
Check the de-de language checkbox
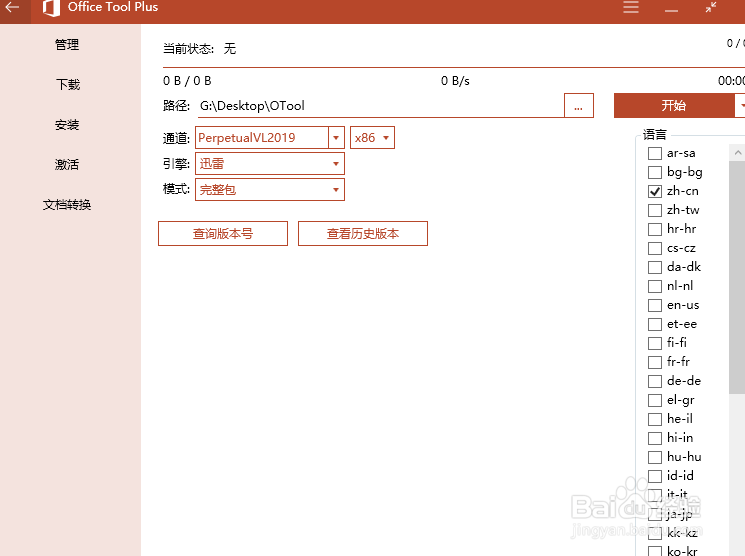coord(655,381)
